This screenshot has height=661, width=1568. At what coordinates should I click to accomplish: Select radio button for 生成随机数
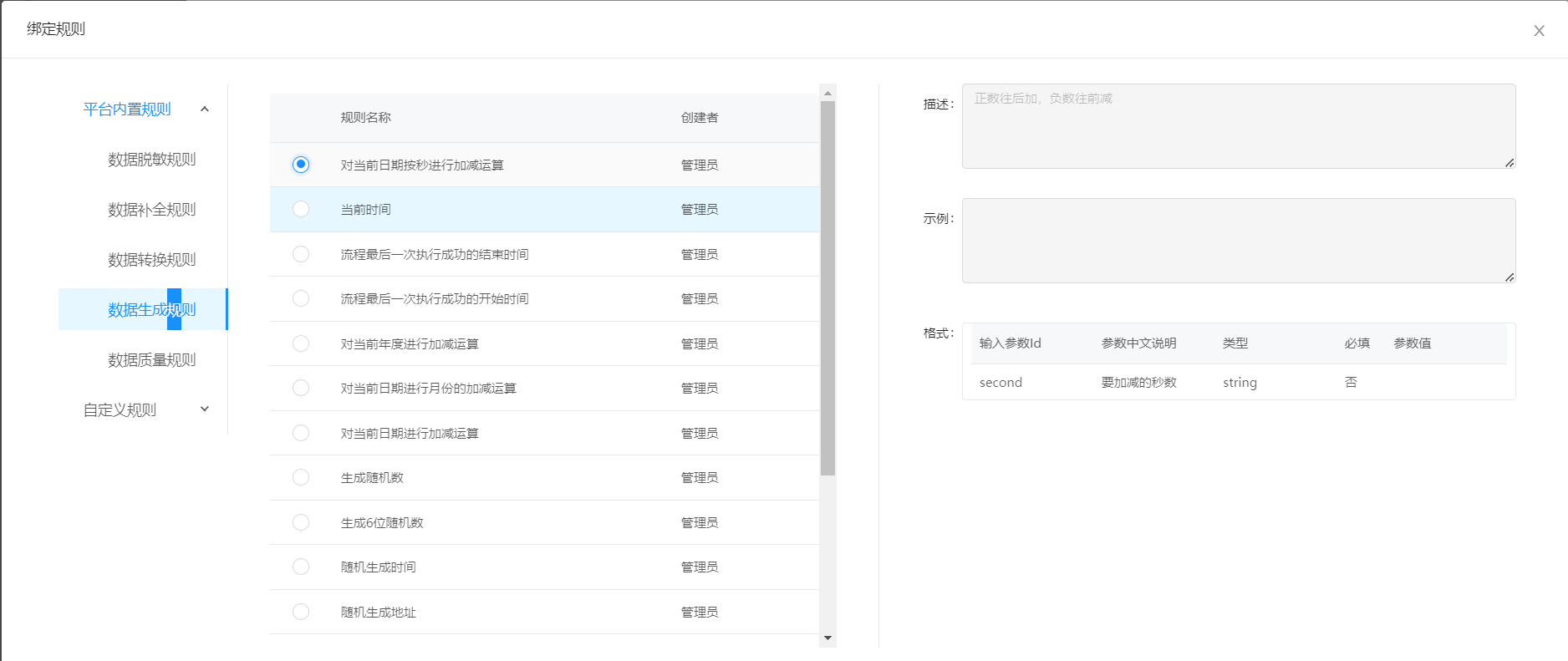[x=301, y=477]
